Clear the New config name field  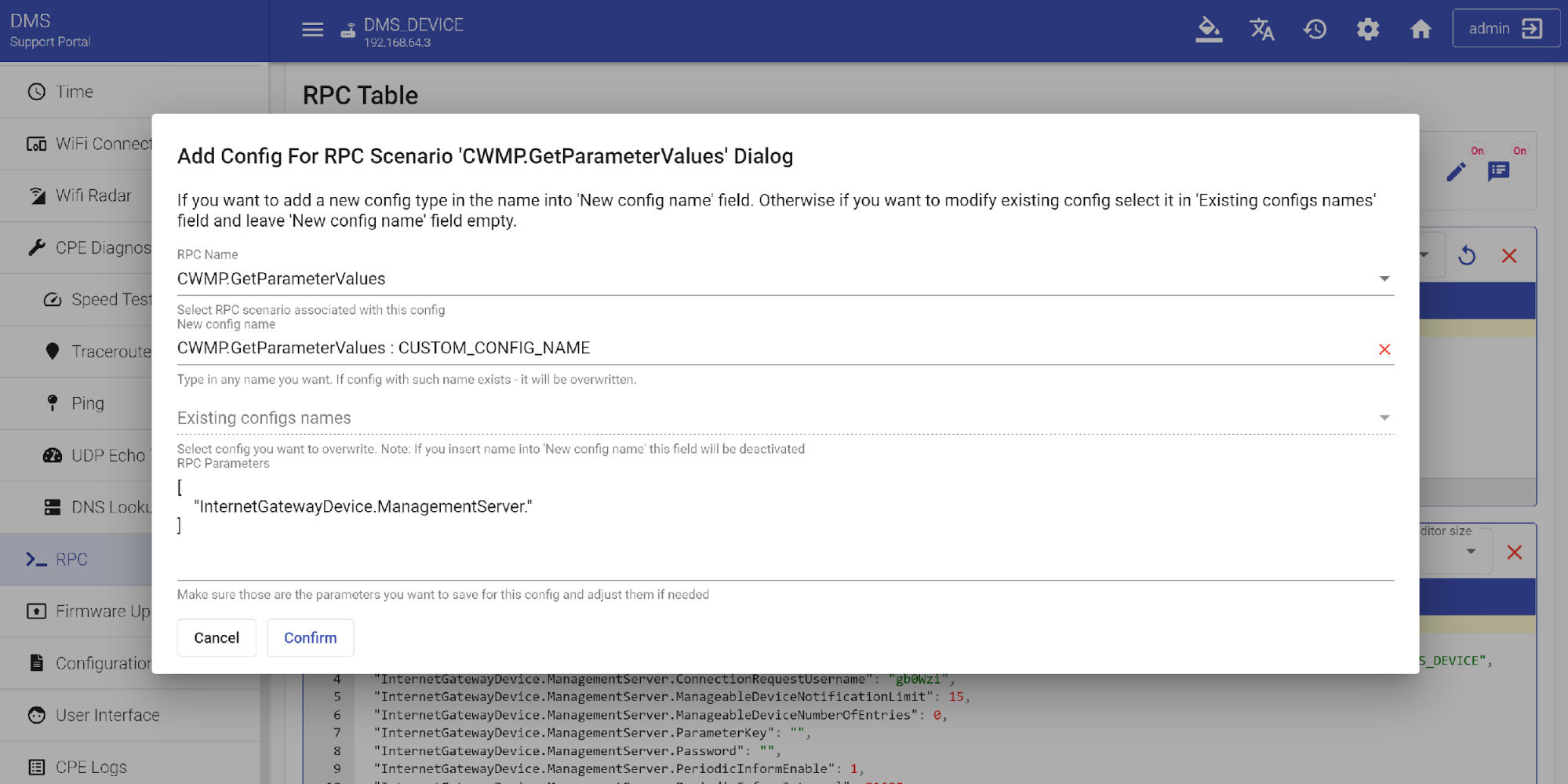[1384, 349]
